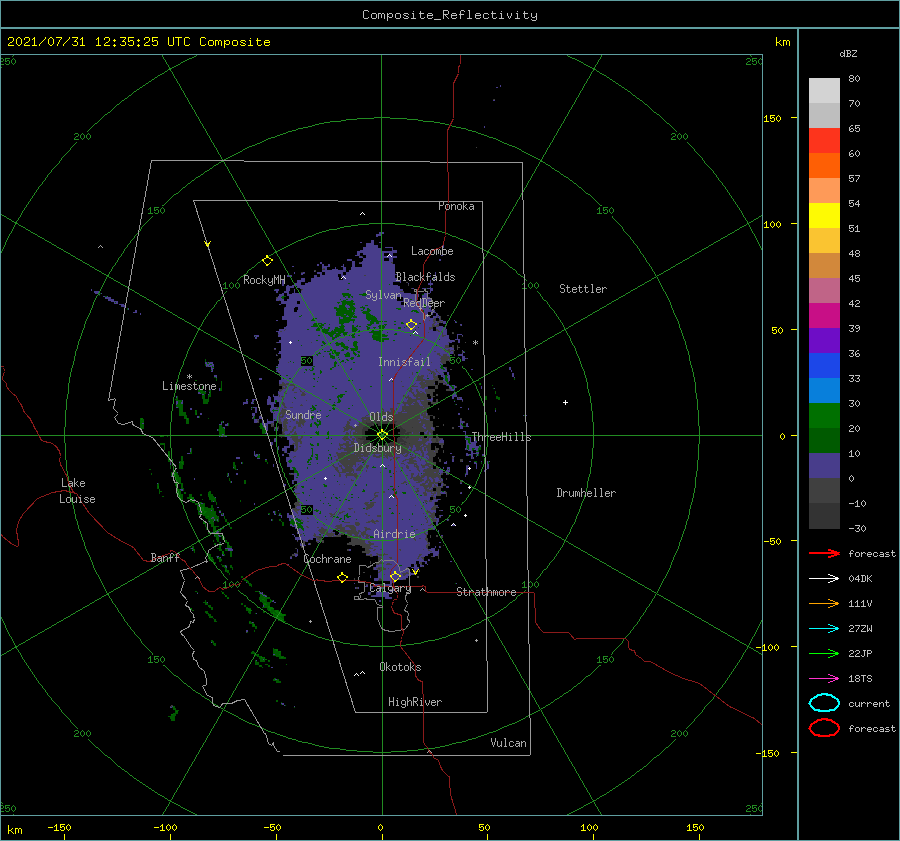Click the green 22JP arrow icon
Screen dimensions: 900x841
[x=824, y=653]
